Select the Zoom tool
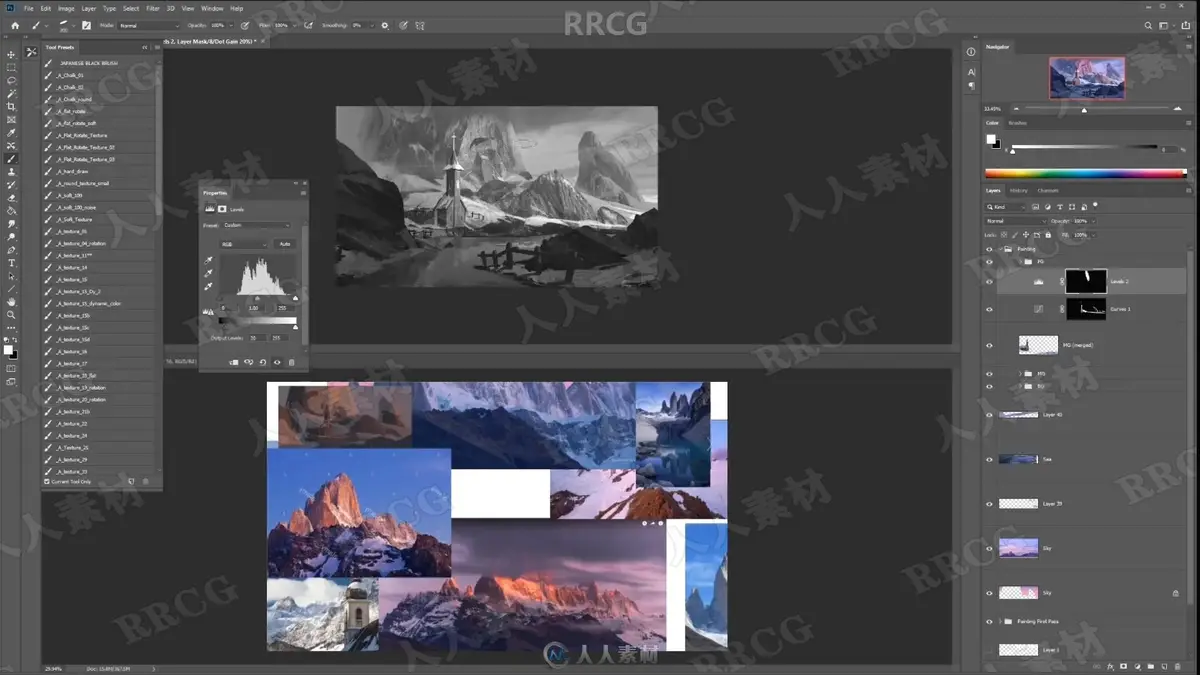The height and width of the screenshot is (675, 1200). (12, 315)
